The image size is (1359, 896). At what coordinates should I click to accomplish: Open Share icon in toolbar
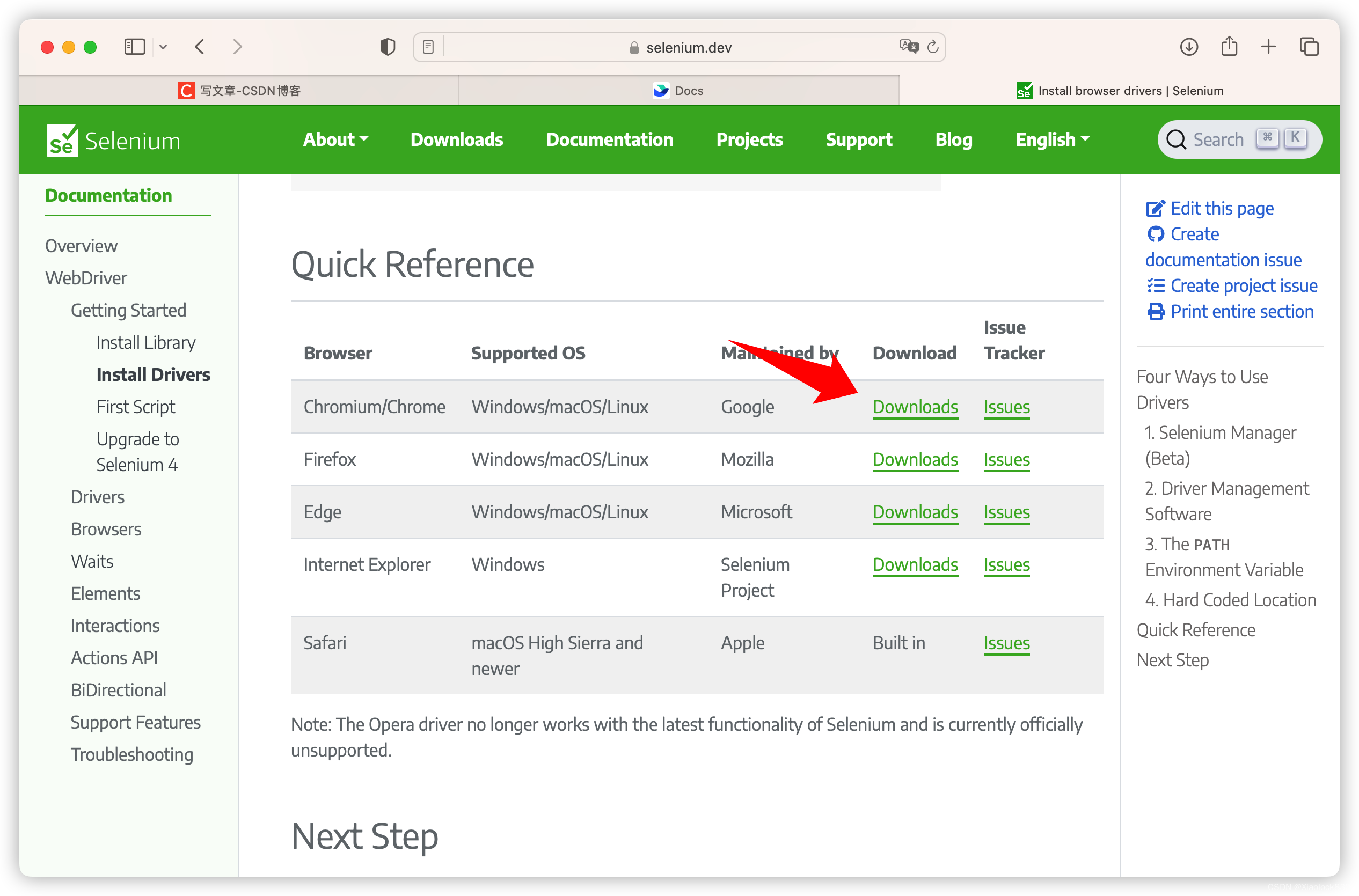pyautogui.click(x=1229, y=46)
